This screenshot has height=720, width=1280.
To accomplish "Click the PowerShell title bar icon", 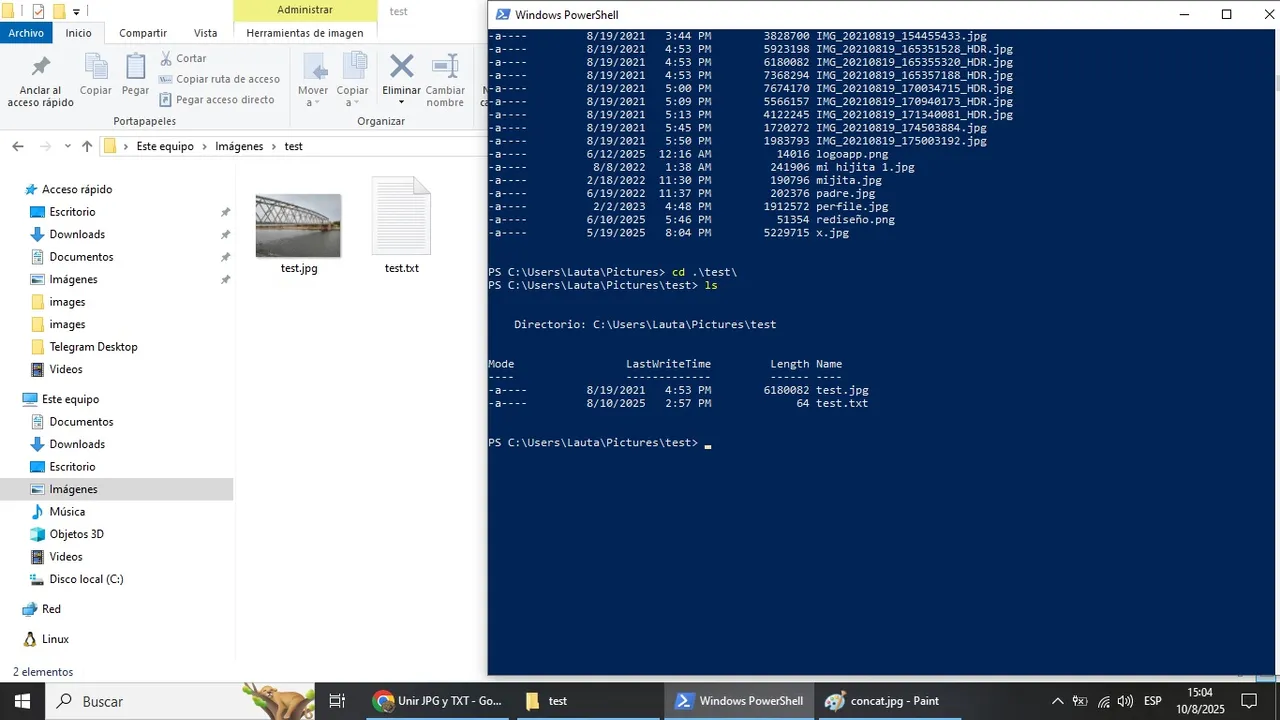I will tap(503, 14).
